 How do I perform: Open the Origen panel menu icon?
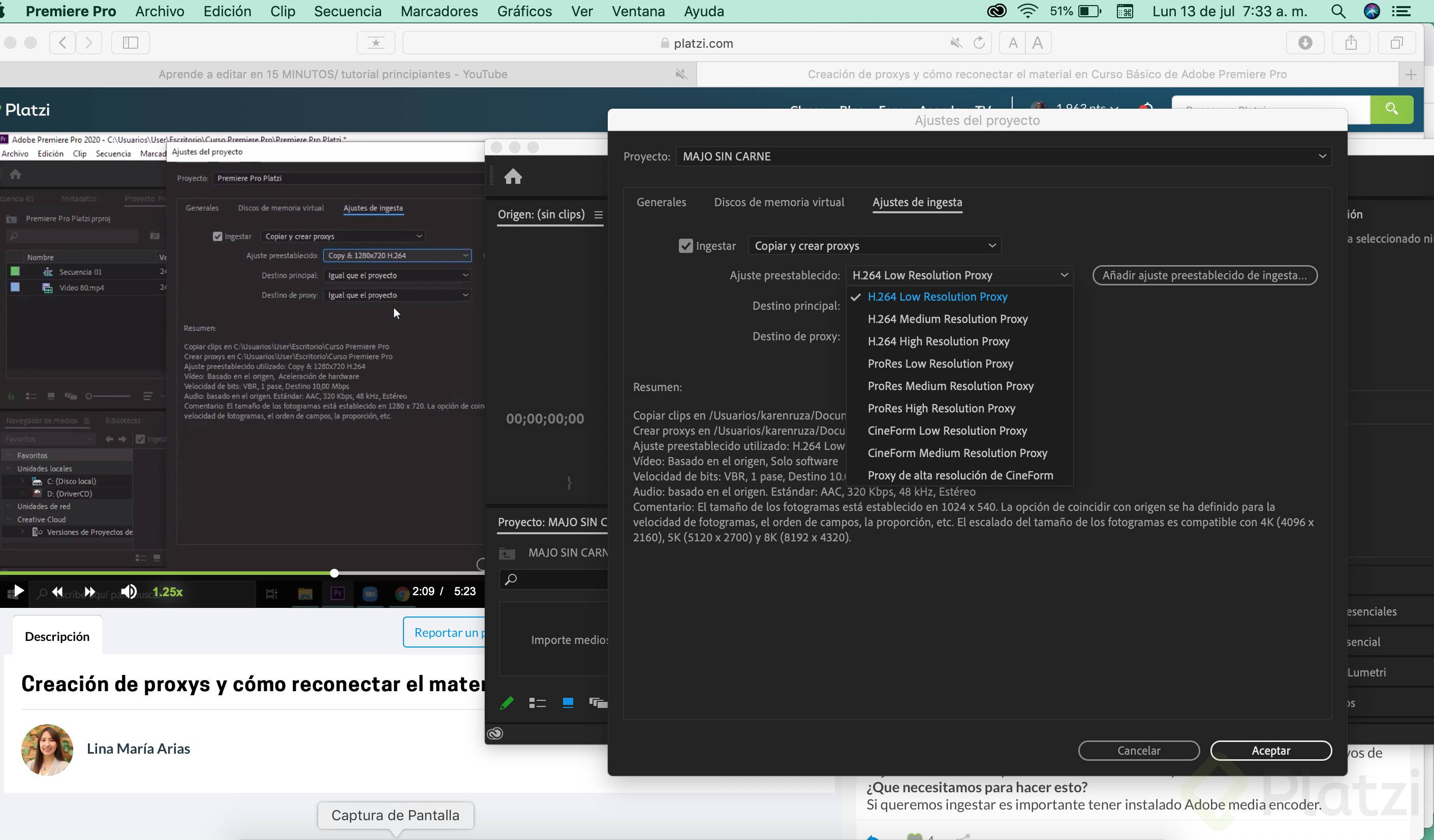[598, 215]
